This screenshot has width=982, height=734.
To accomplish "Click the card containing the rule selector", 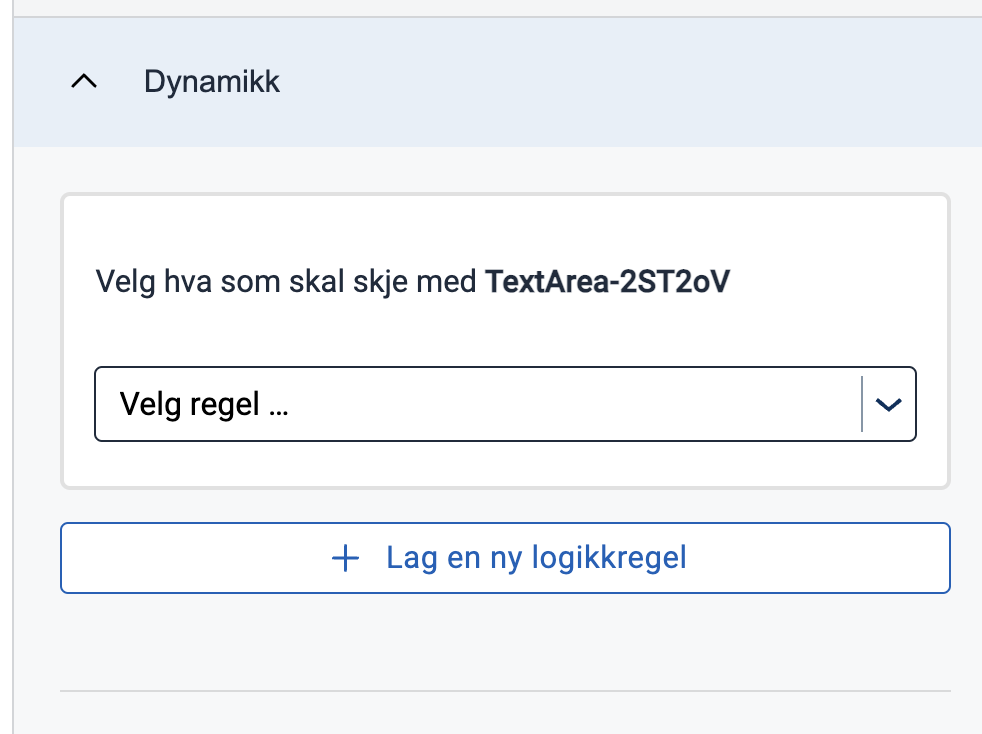I will 505,340.
